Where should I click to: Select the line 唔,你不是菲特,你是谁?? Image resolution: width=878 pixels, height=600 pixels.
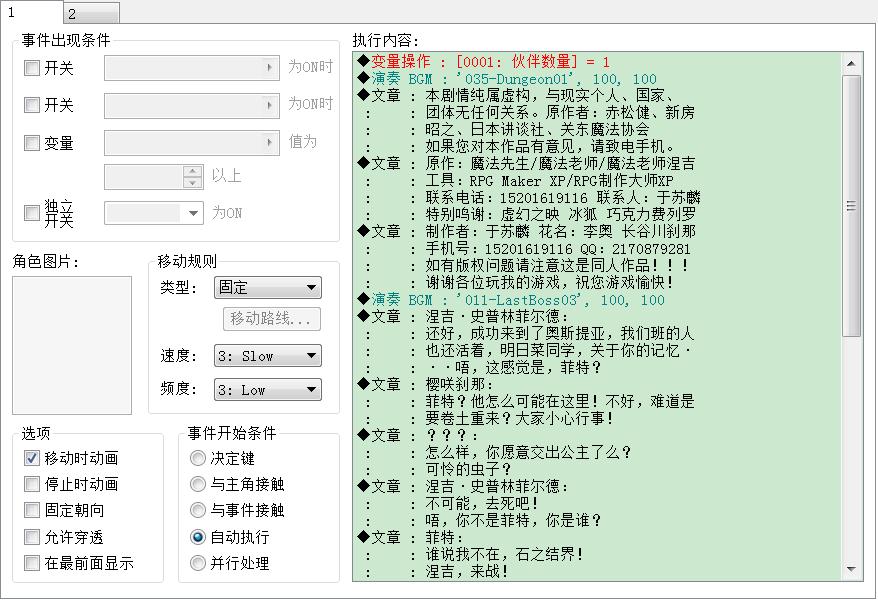click(x=597, y=520)
